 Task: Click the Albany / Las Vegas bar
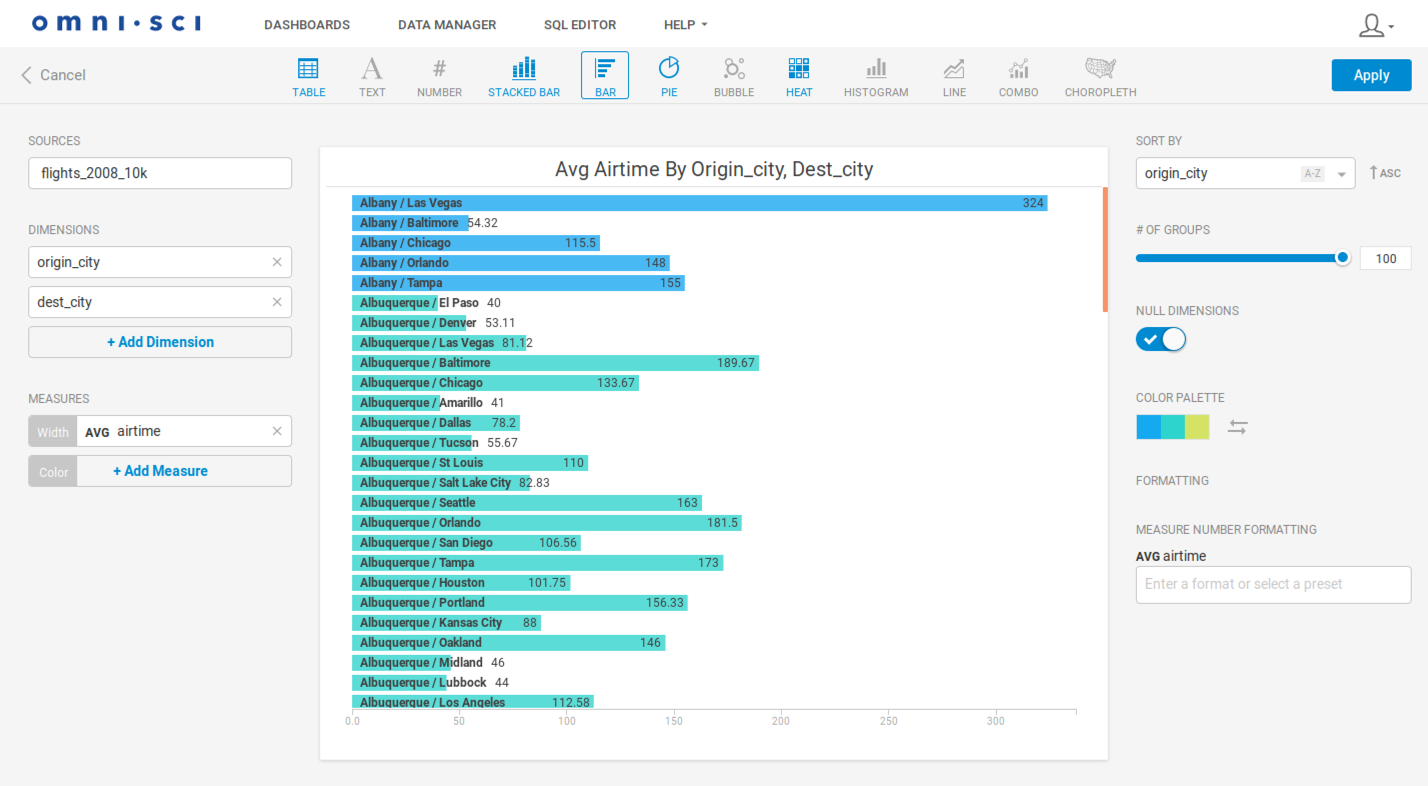[699, 203]
